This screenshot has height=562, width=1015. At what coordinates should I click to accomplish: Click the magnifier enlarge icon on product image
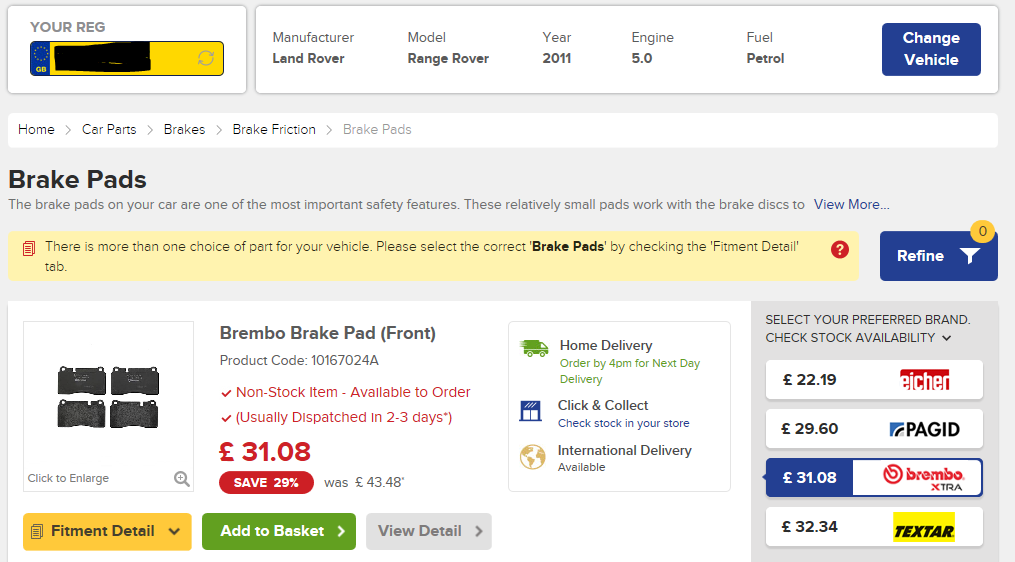point(182,478)
